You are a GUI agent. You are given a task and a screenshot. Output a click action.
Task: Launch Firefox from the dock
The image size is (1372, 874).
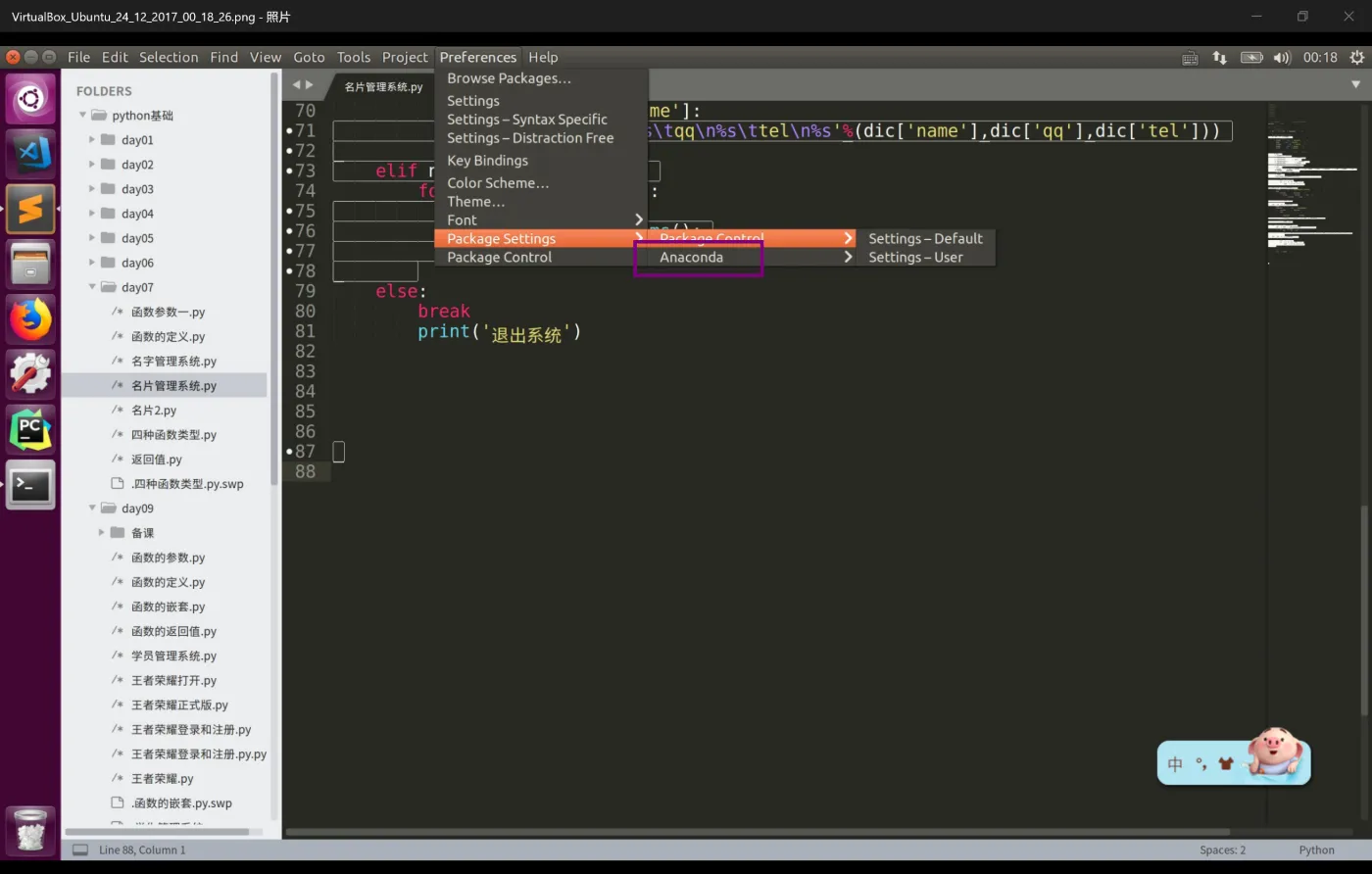tap(30, 319)
